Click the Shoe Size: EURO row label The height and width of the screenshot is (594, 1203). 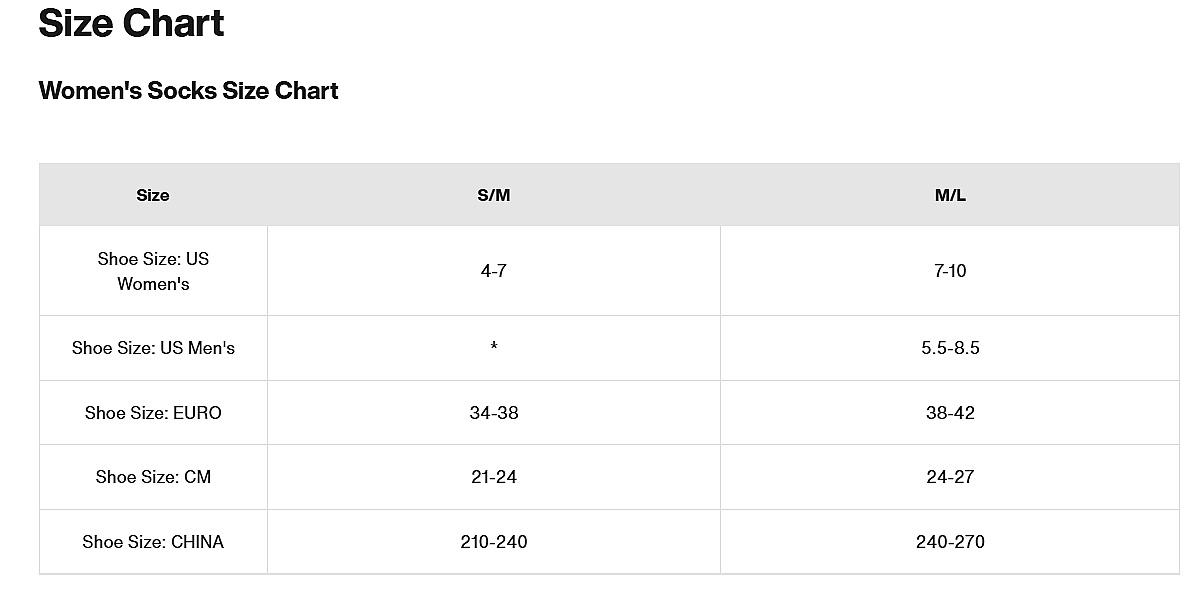[153, 413]
